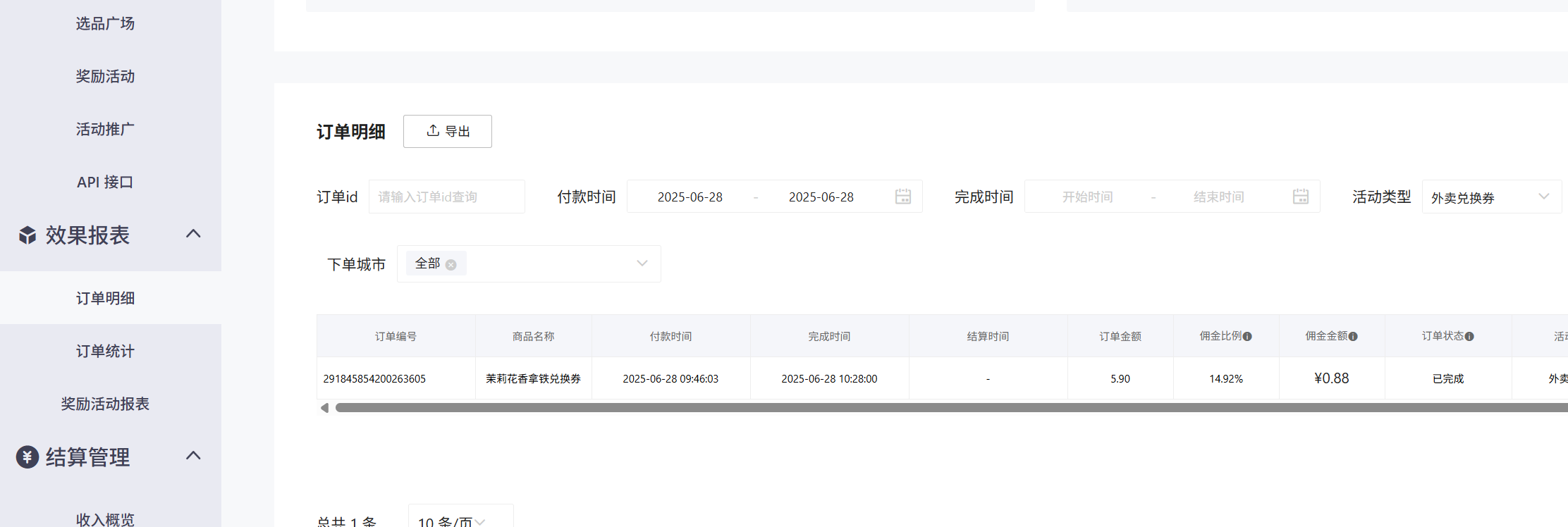Image resolution: width=1568 pixels, height=527 pixels.
Task: Click the 订单金额 column header
Action: [1121, 336]
